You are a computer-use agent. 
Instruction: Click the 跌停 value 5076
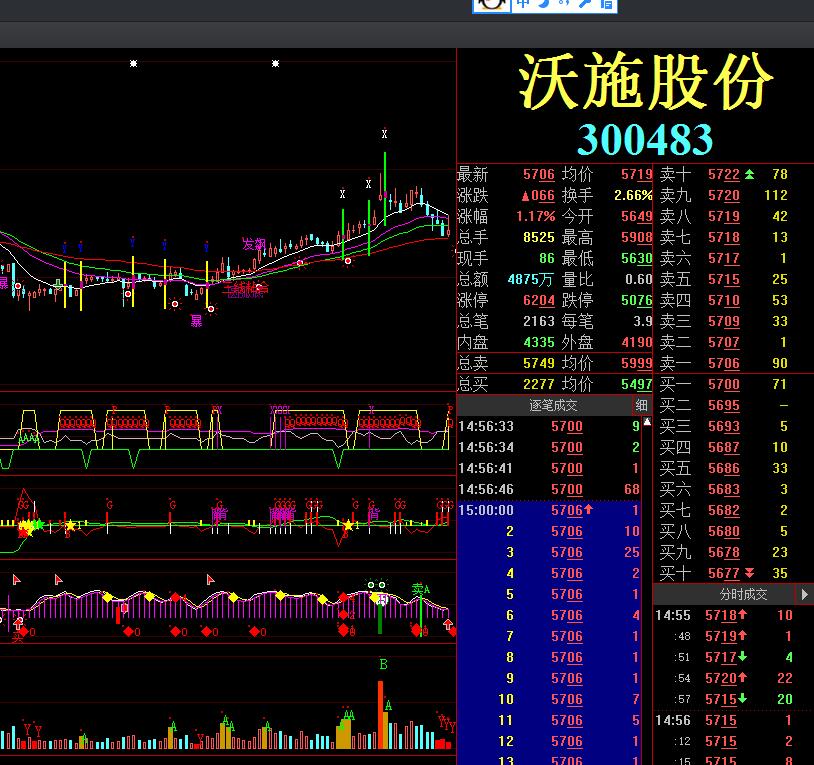[636, 300]
